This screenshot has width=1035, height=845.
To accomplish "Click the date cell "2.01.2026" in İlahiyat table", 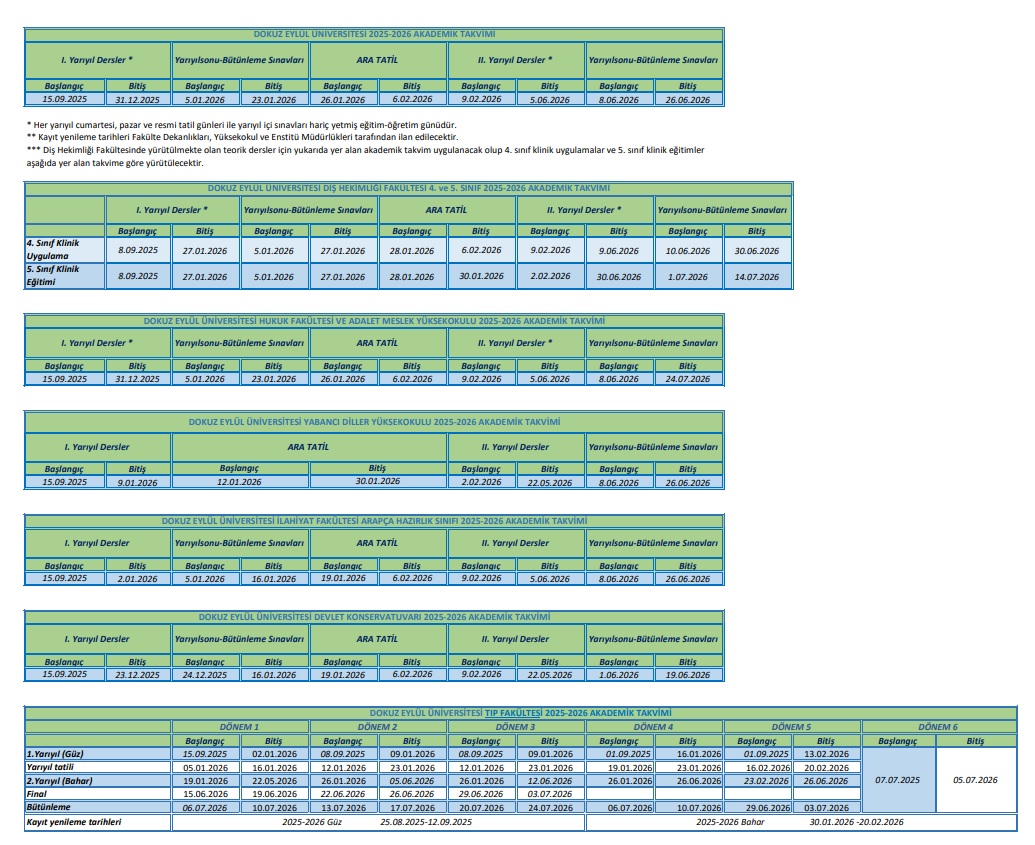I will coord(137,579).
